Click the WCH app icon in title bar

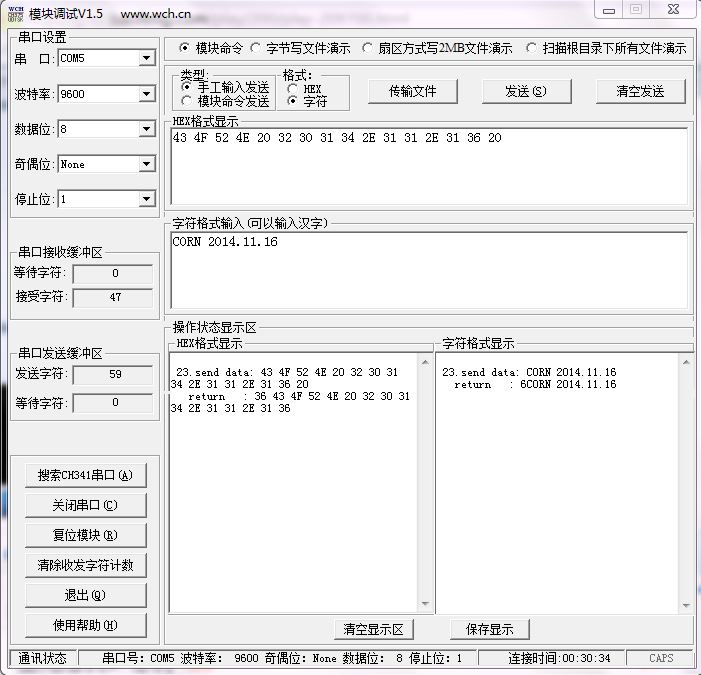15,14
